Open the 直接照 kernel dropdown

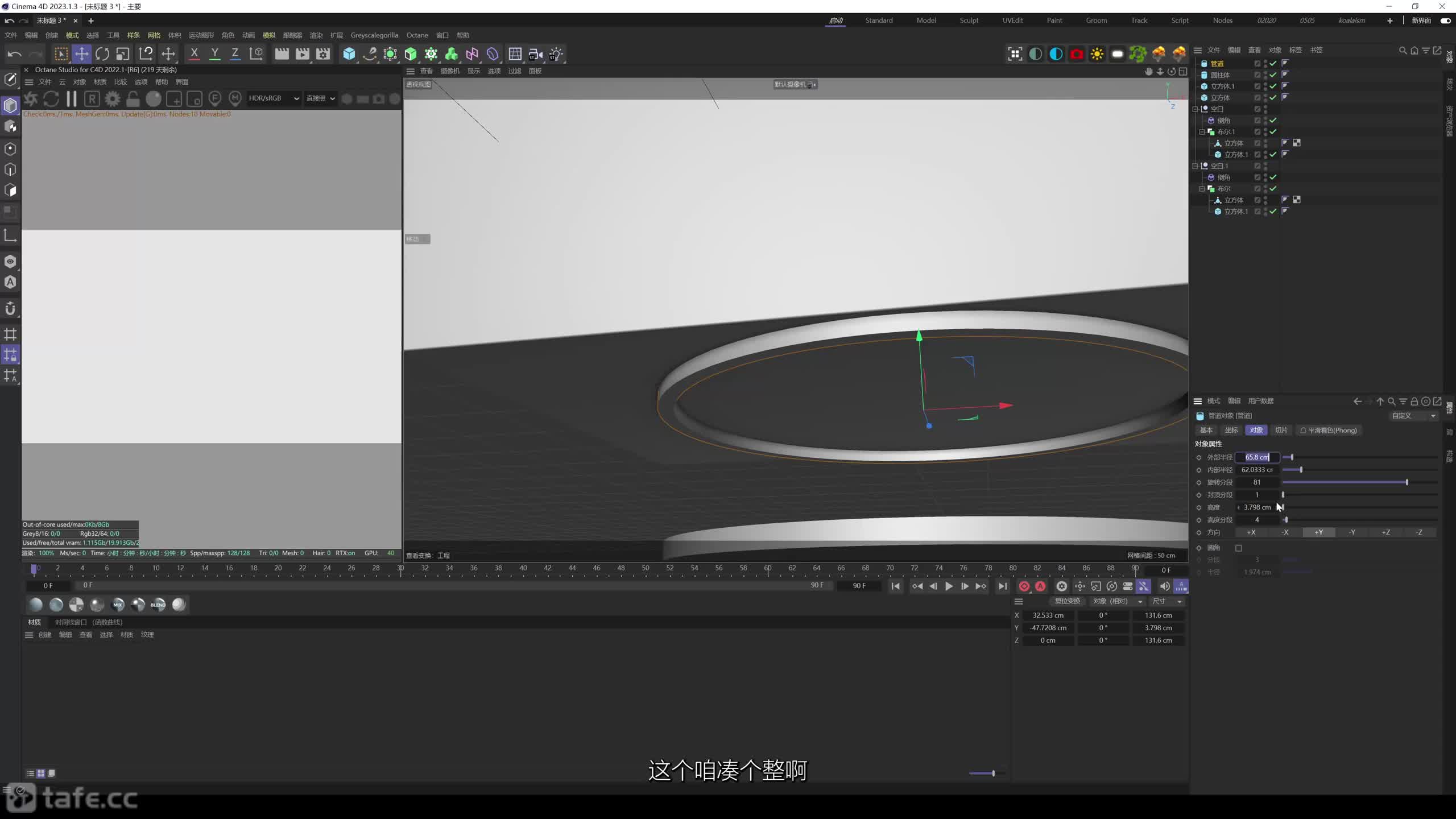320,98
